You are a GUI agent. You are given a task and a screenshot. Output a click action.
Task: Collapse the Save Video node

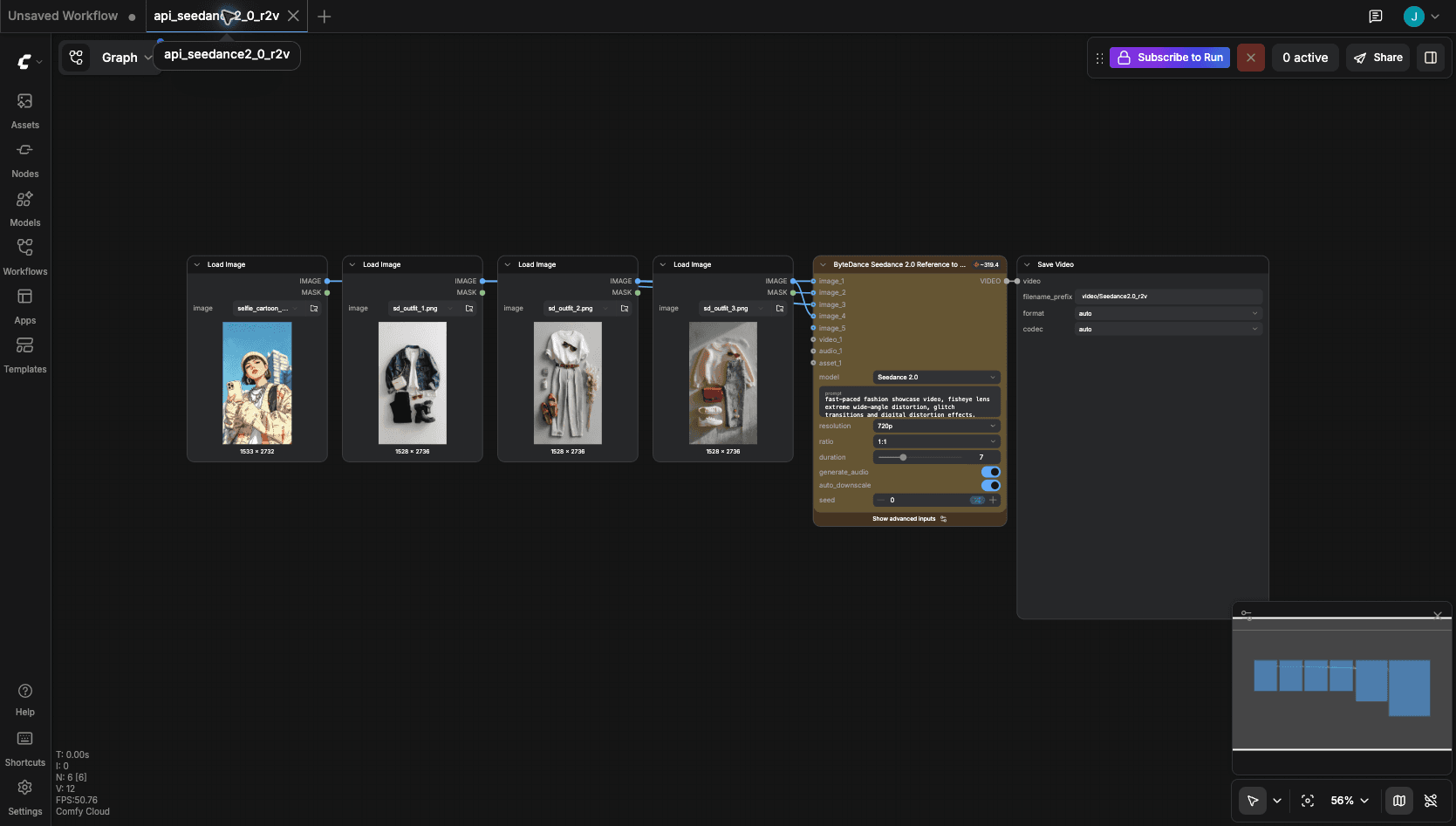pyautogui.click(x=1027, y=264)
